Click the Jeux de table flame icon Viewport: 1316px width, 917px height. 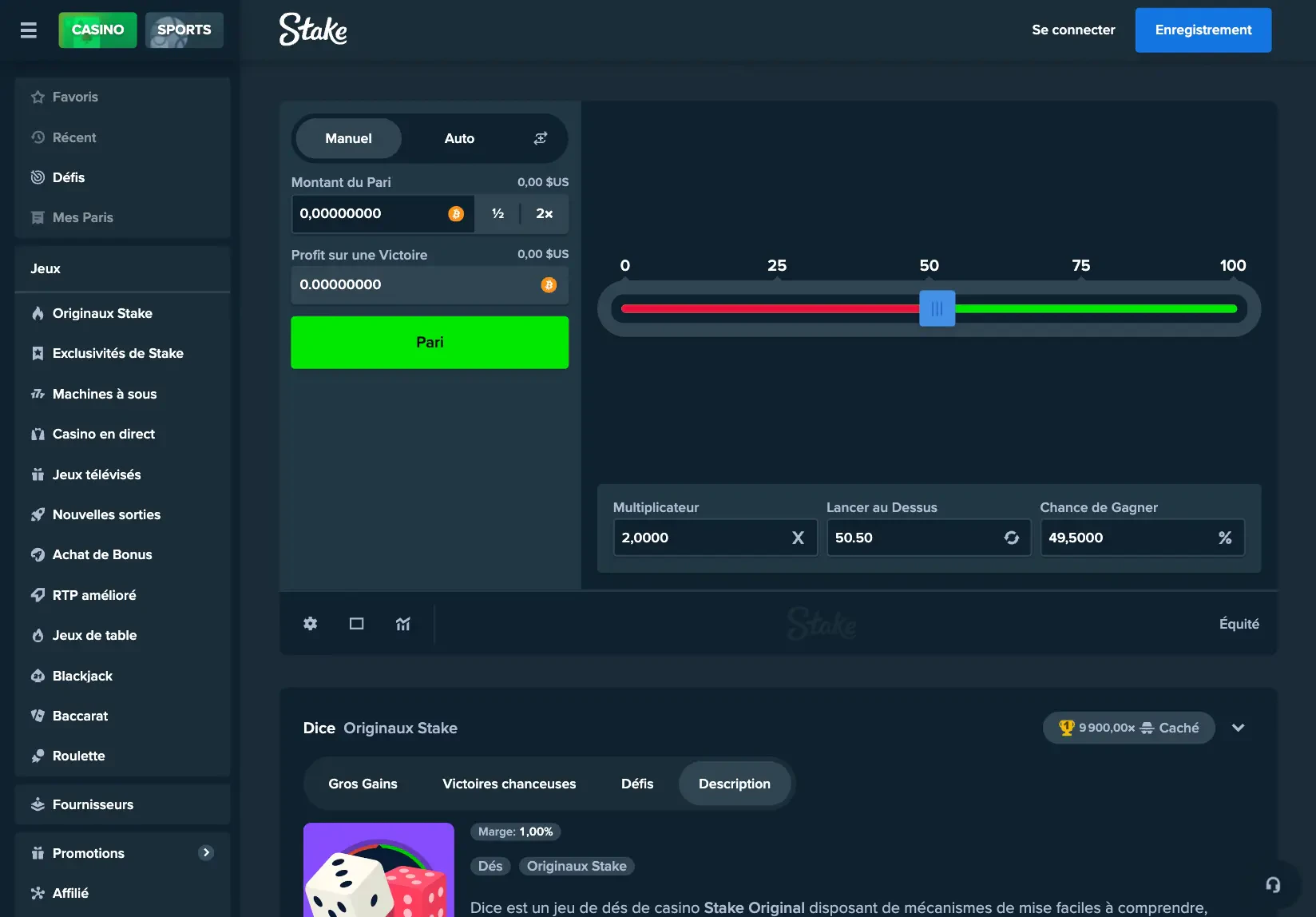pyautogui.click(x=38, y=635)
